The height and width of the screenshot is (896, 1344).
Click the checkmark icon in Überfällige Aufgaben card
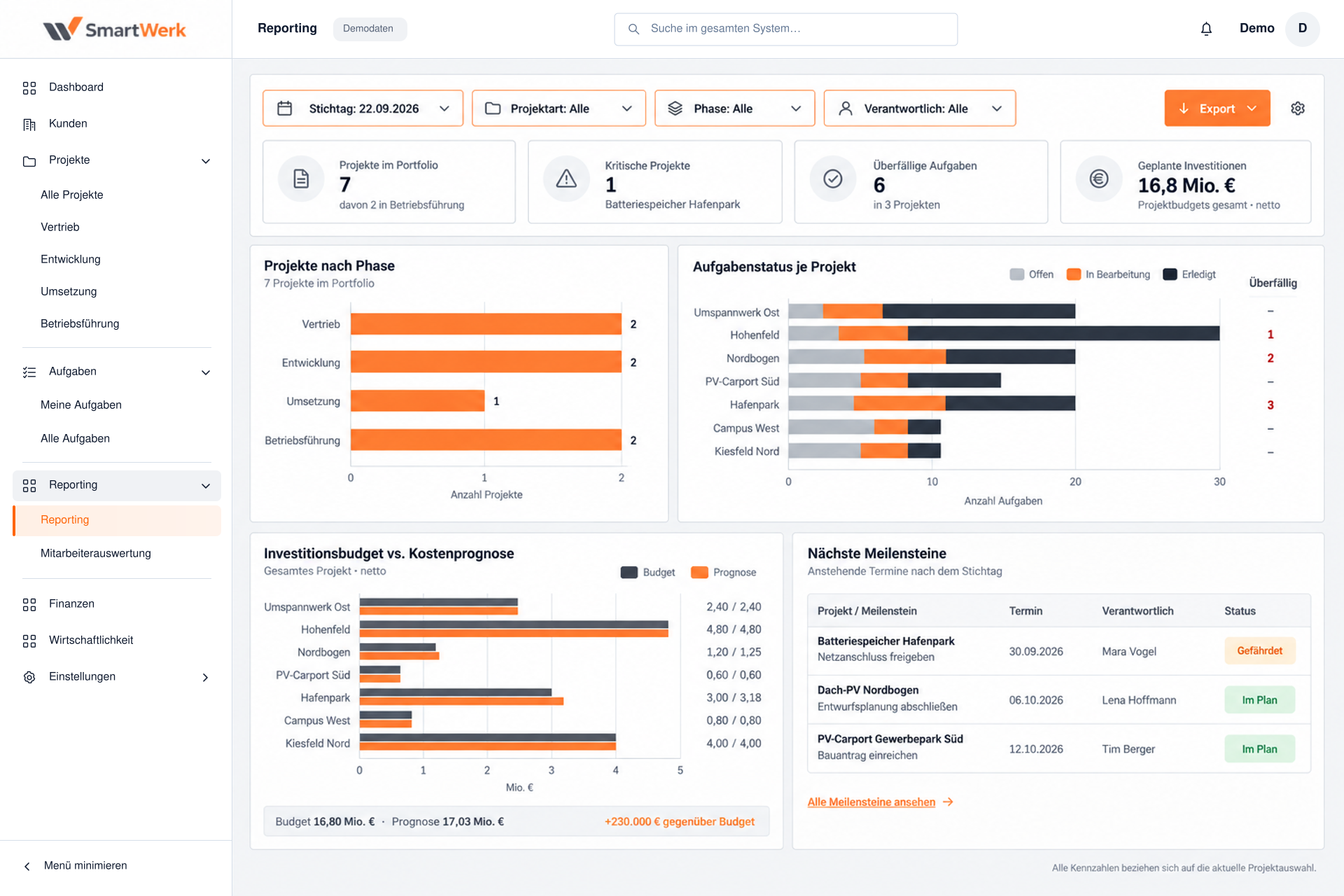[833, 178]
